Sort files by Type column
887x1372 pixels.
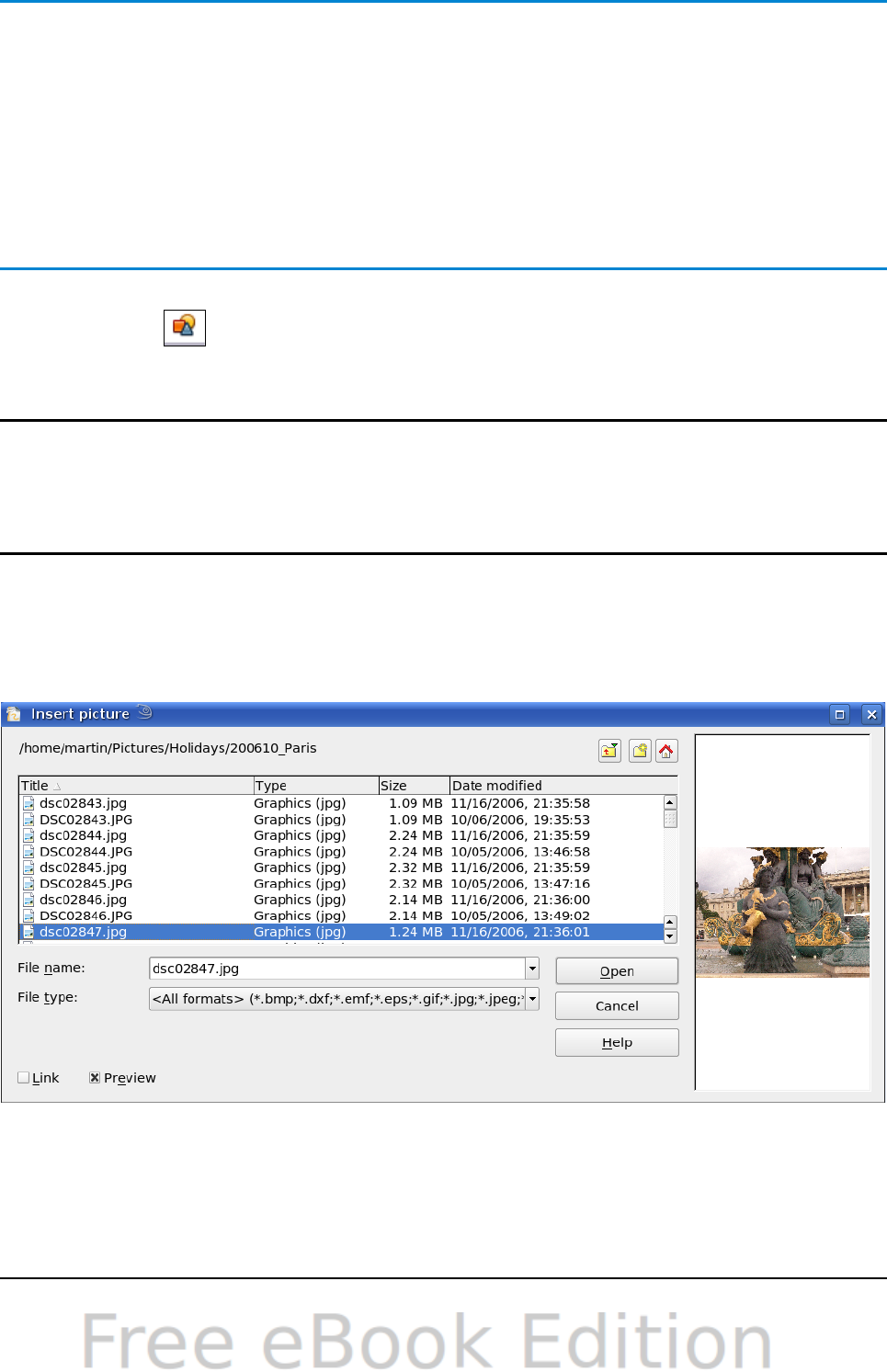(316, 786)
